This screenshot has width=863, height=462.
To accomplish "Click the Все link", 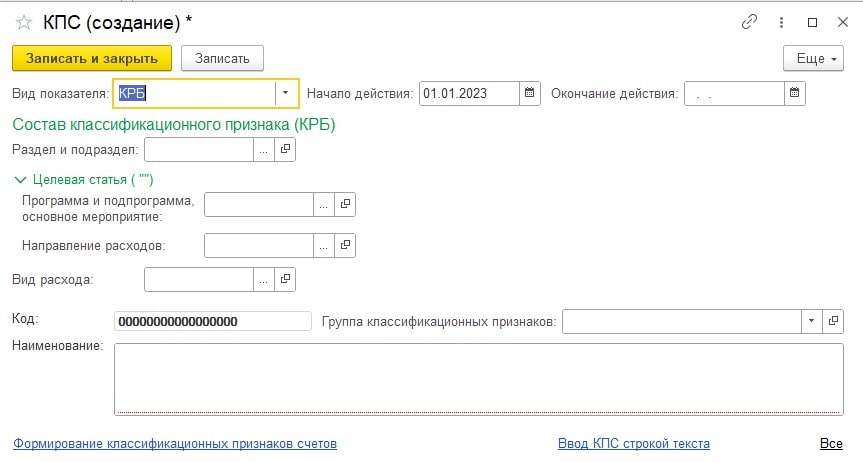I will click(830, 443).
